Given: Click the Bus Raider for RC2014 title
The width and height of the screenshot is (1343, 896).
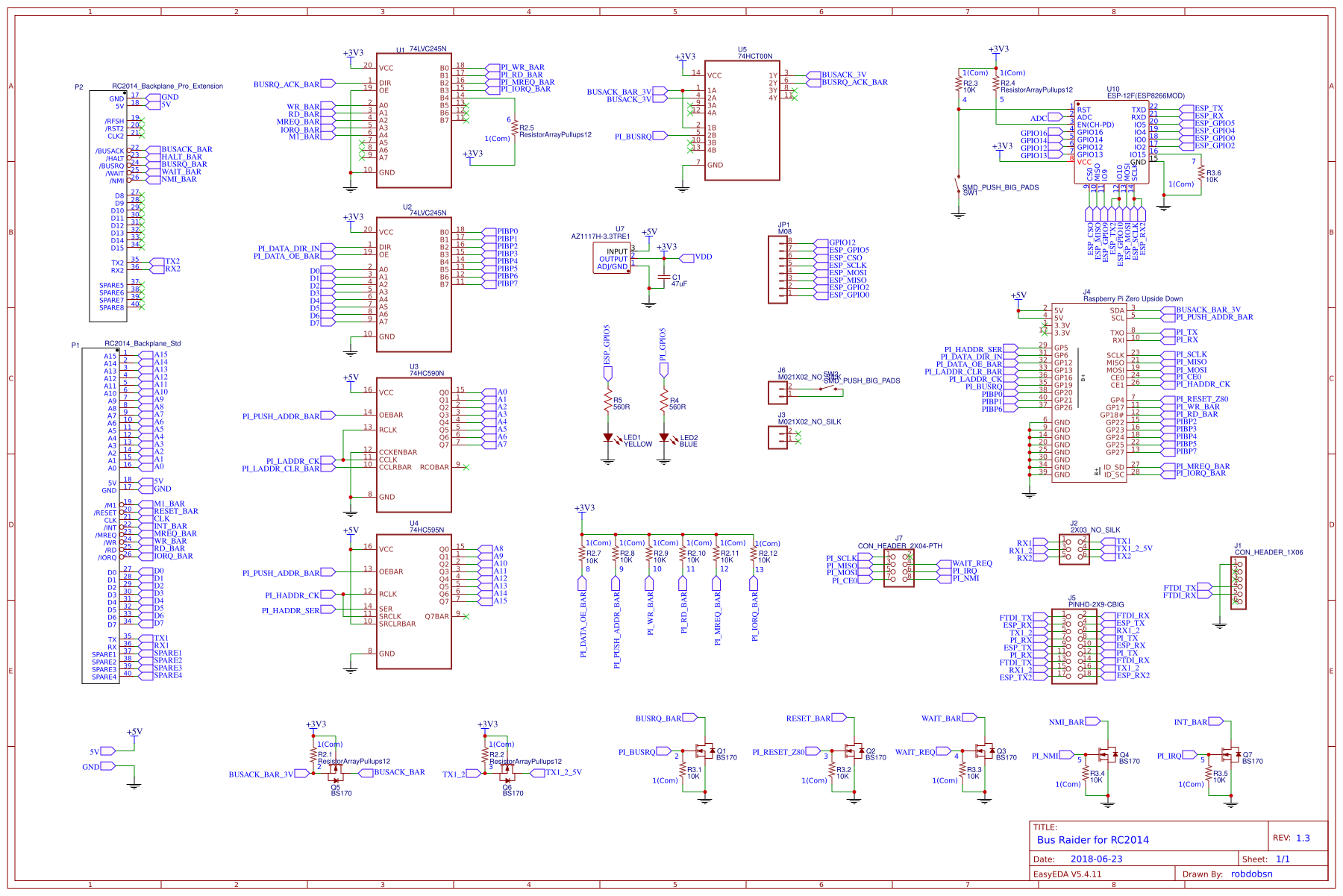Looking at the screenshot, I should click(1092, 839).
